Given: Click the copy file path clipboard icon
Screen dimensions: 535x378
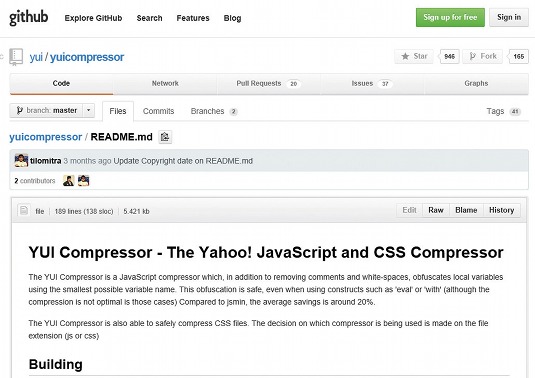Looking at the screenshot, I should [165, 137].
